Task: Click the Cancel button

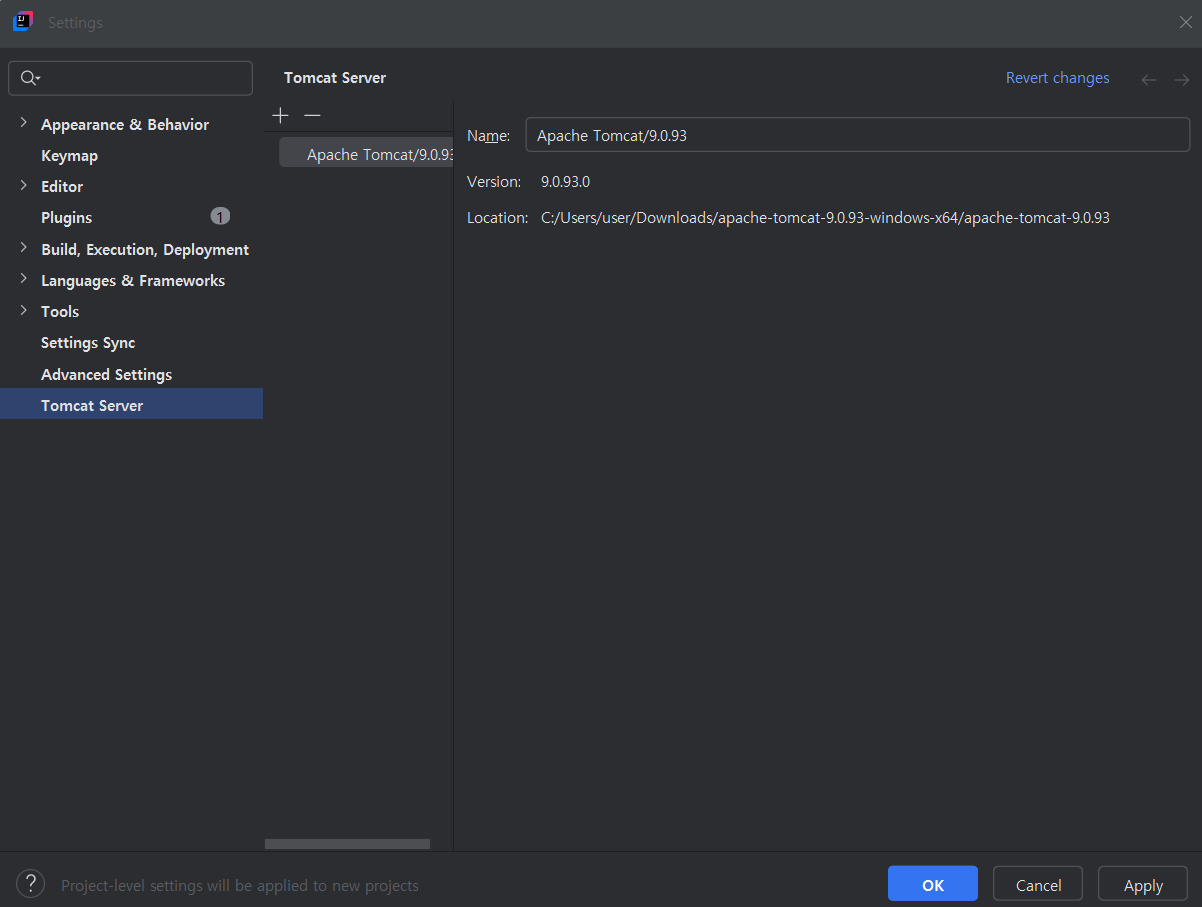Action: coord(1038,884)
